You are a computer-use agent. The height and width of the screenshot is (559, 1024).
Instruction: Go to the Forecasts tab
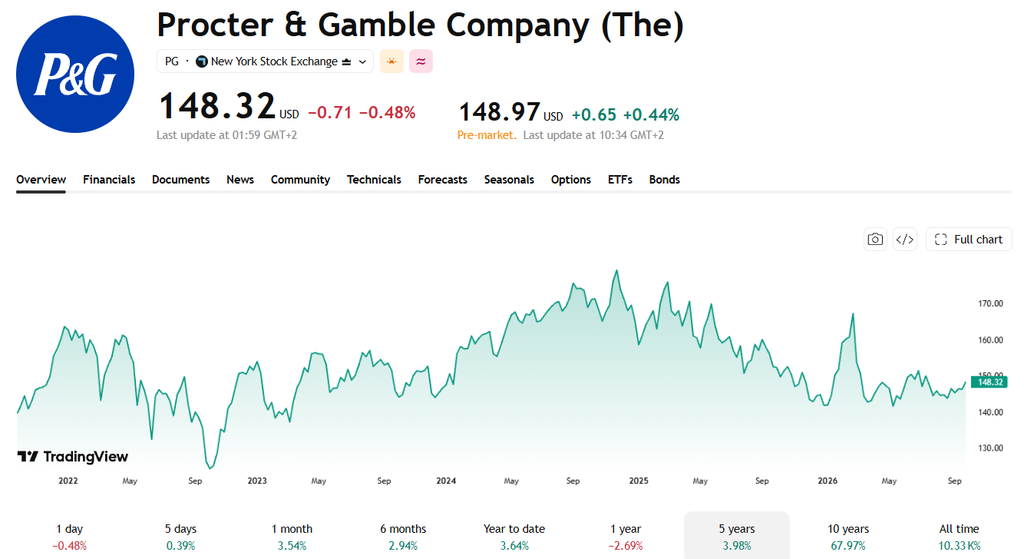[x=443, y=180]
